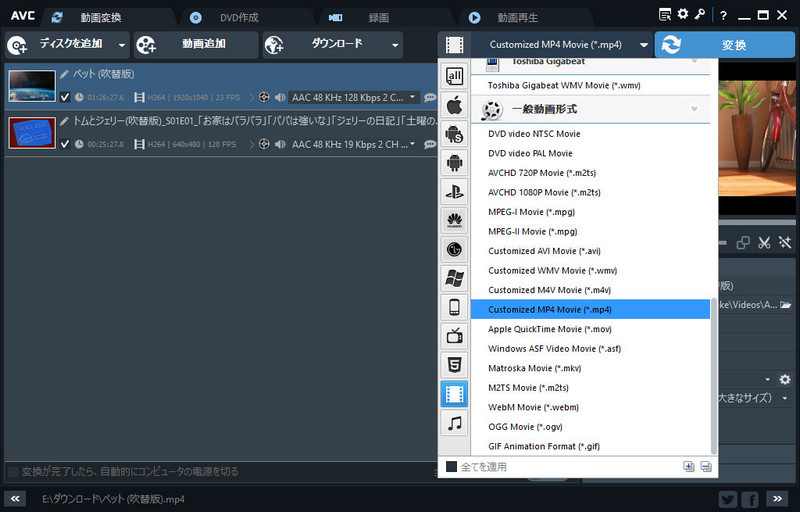Click the rename pencil icon for ペット (吹替版)
This screenshot has height=512, width=800.
pos(64,74)
